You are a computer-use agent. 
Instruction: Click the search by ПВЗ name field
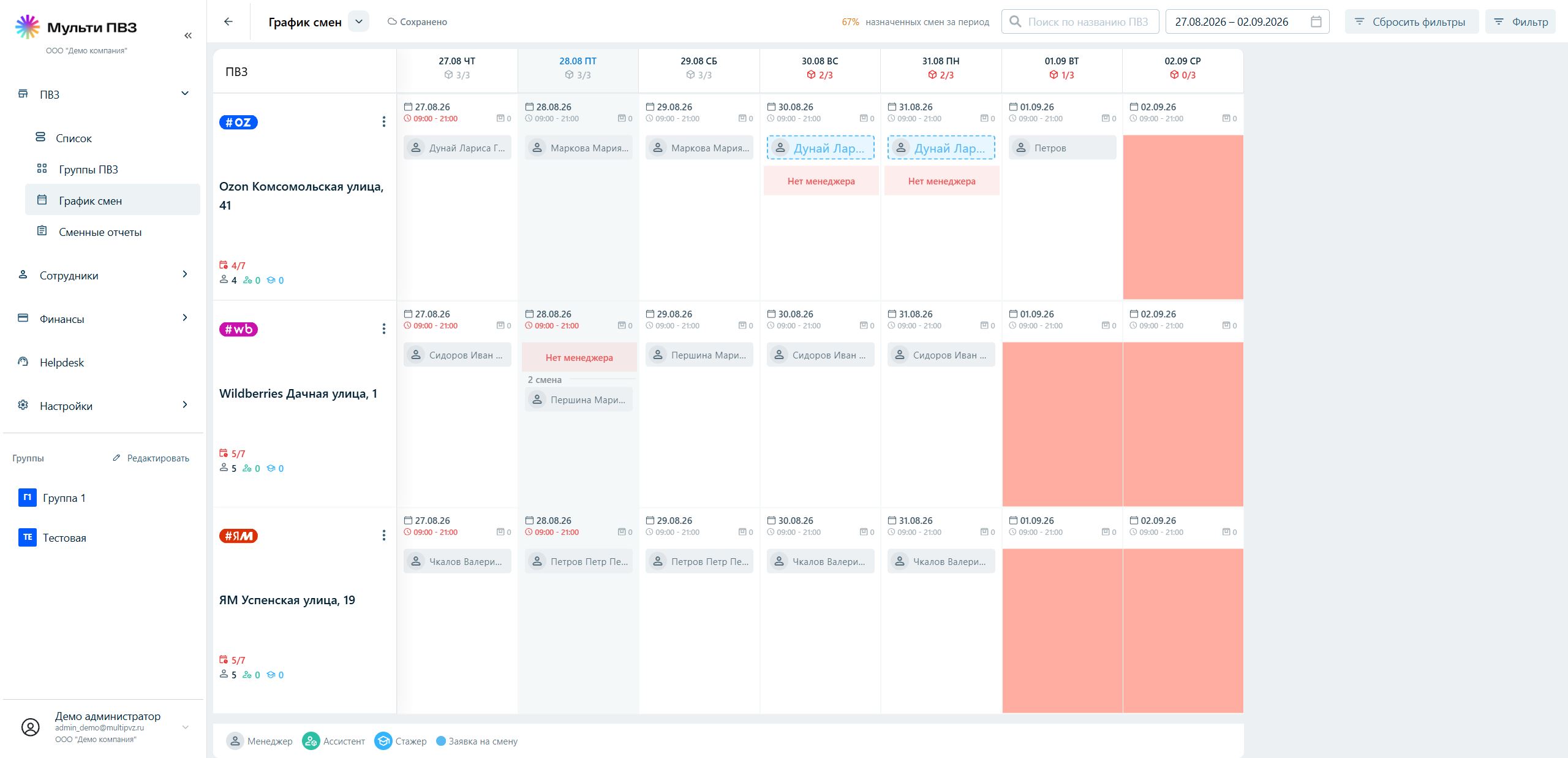coord(1080,21)
